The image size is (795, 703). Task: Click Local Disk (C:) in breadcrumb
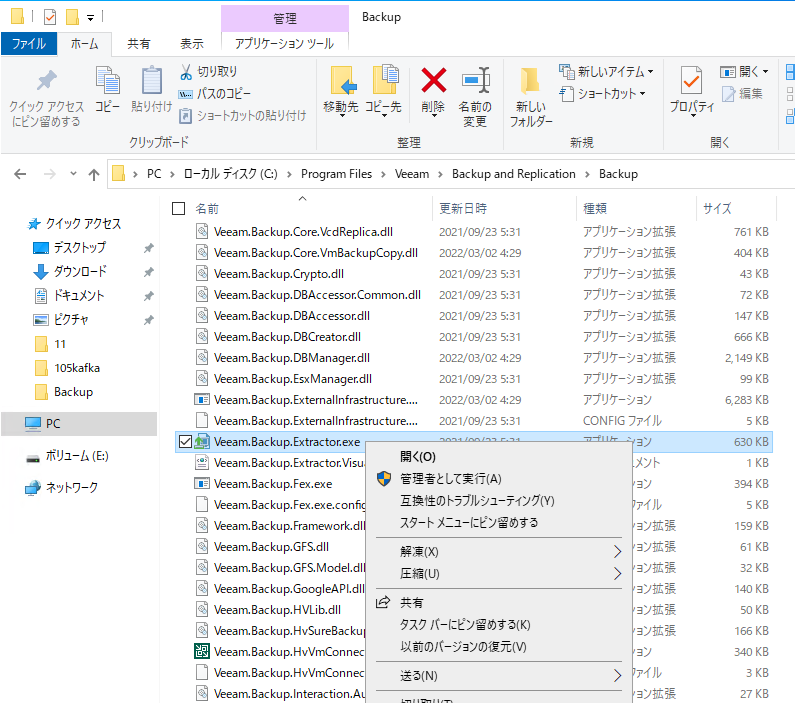231,174
